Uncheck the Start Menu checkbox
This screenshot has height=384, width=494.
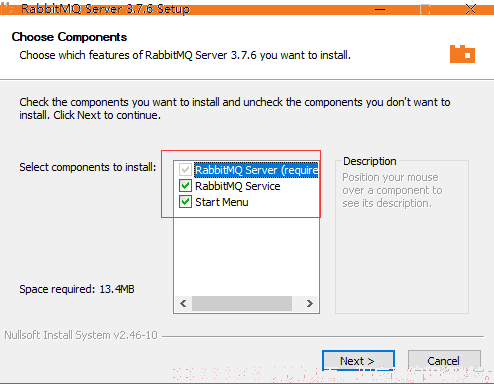(x=185, y=202)
